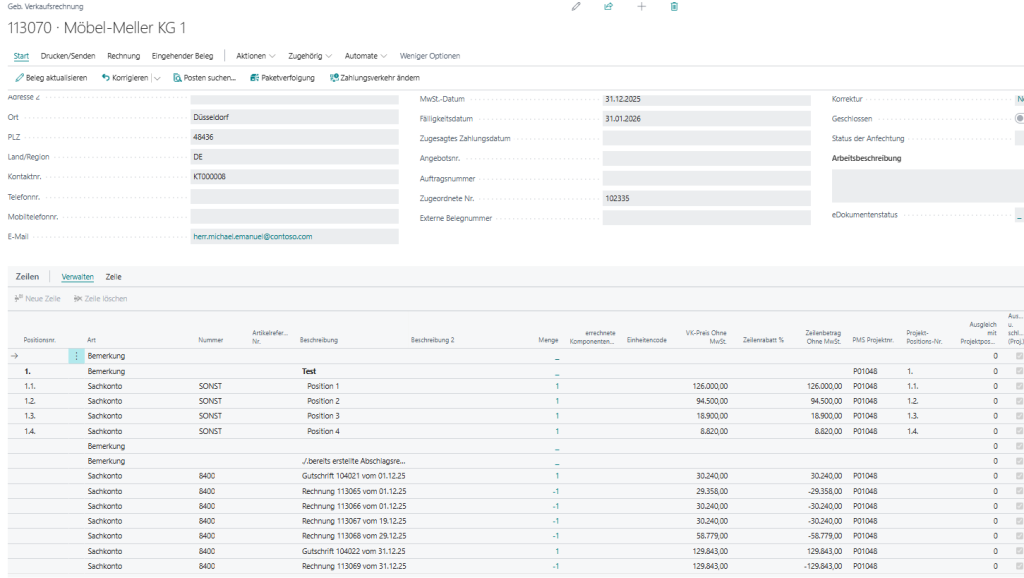Click the PLZ field showing 48436
Screen dimensions: 1024x578
(295, 137)
